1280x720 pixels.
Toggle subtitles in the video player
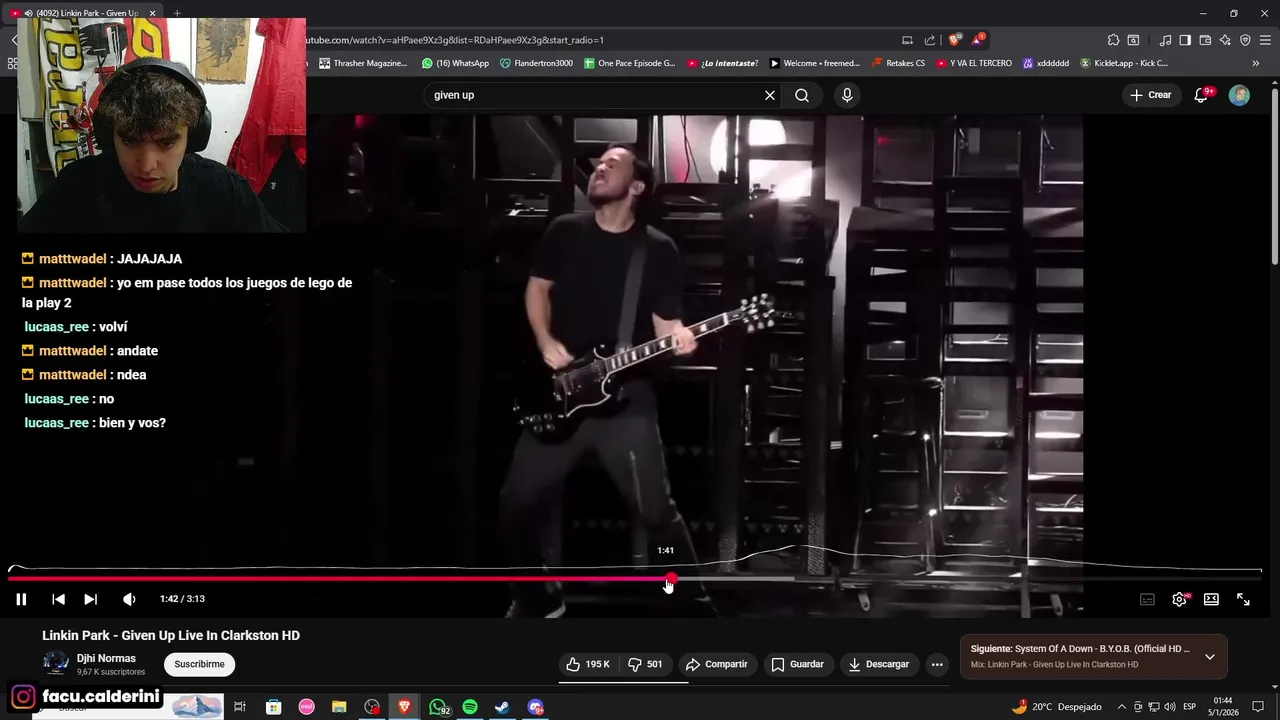coord(1147,599)
